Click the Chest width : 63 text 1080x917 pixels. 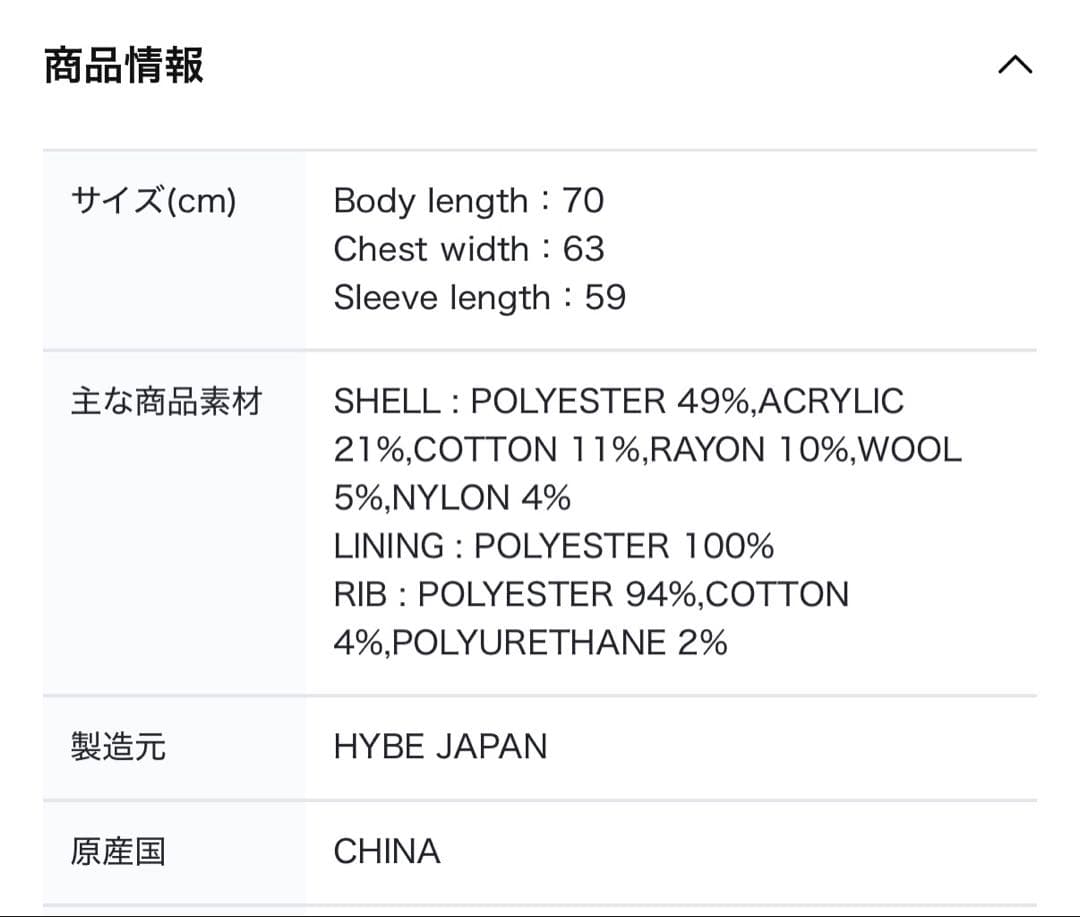468,249
